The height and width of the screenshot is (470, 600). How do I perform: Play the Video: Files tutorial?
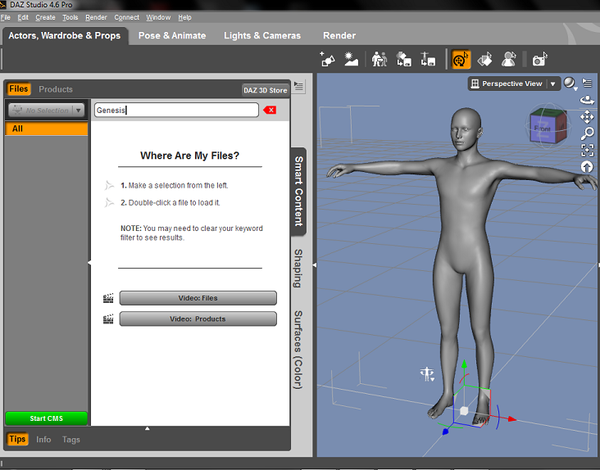pos(198,298)
